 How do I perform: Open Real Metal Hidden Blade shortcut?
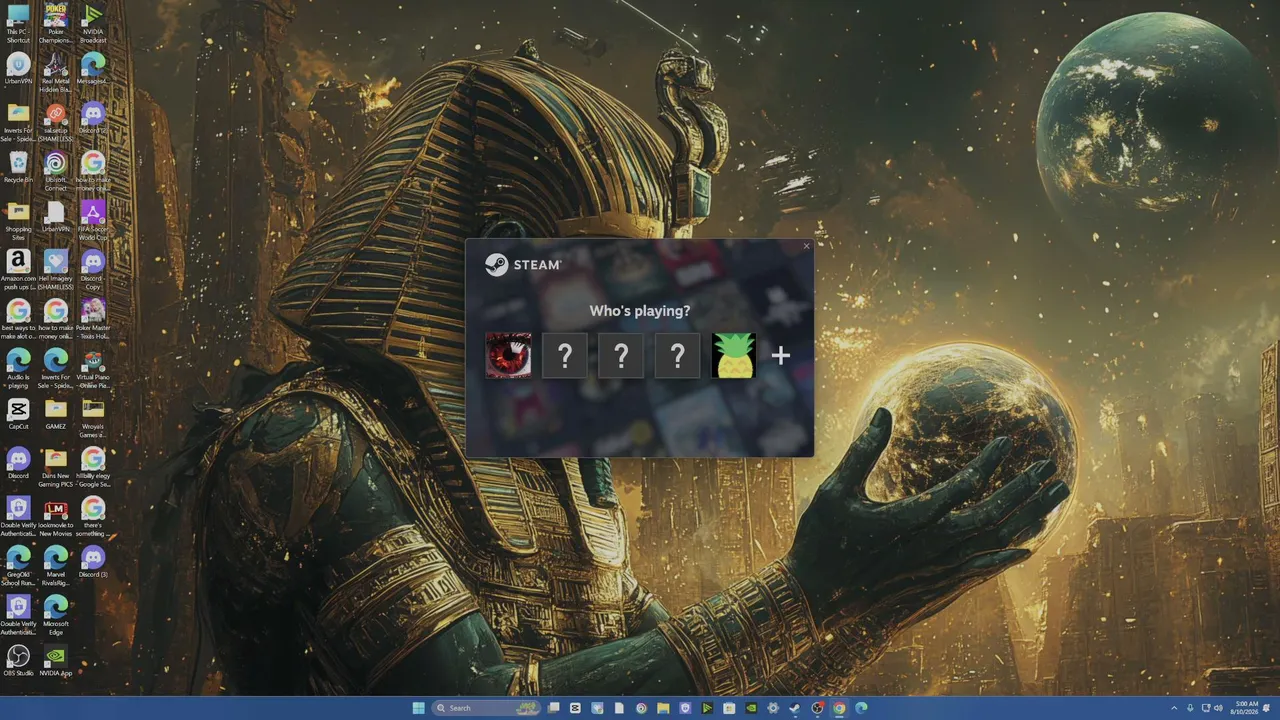[x=56, y=73]
